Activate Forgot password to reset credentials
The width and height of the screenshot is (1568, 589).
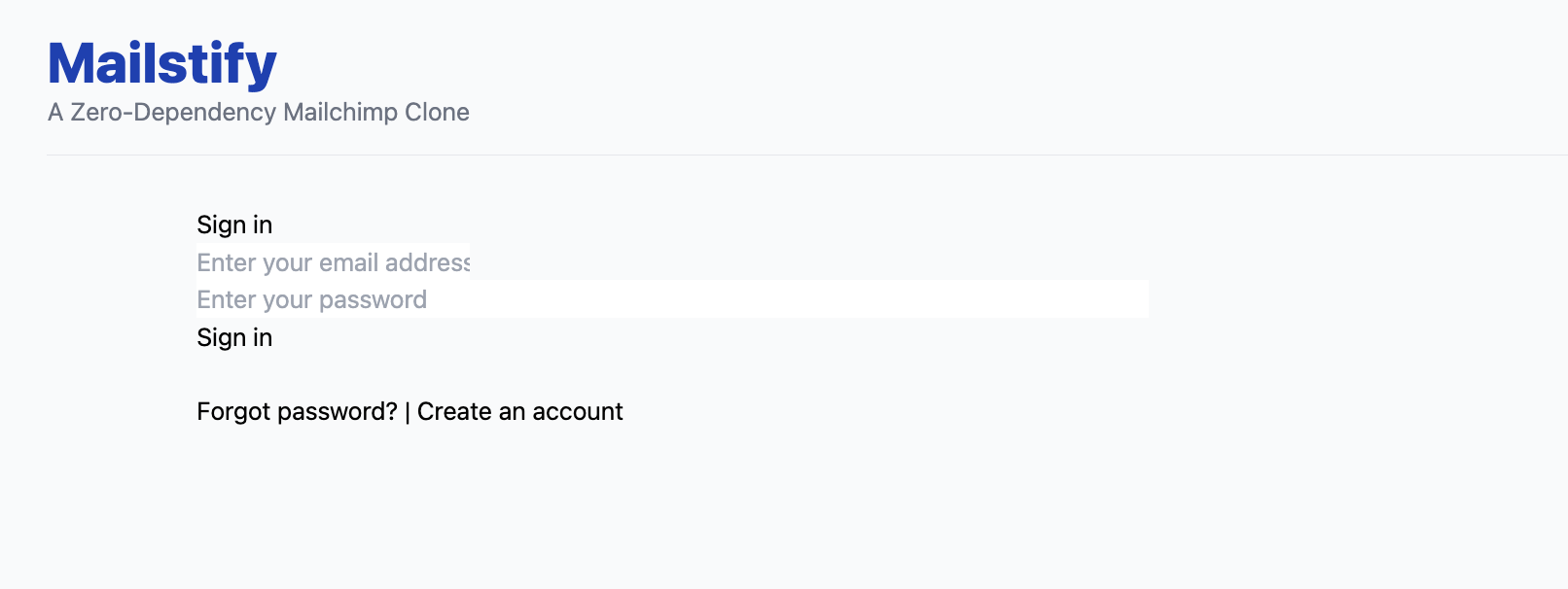[x=297, y=411]
